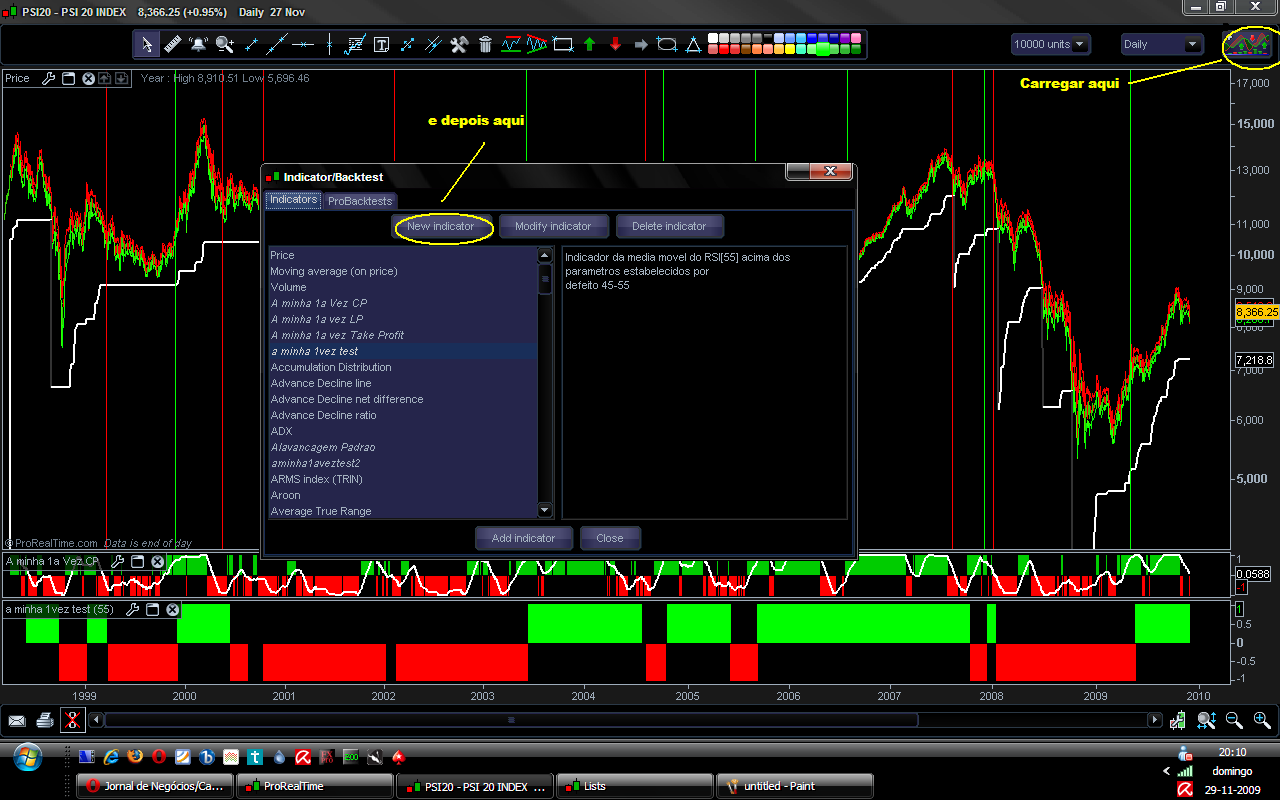This screenshot has height=800, width=1280.
Task: Click the printer icon in bottom bar
Action: (x=44, y=720)
